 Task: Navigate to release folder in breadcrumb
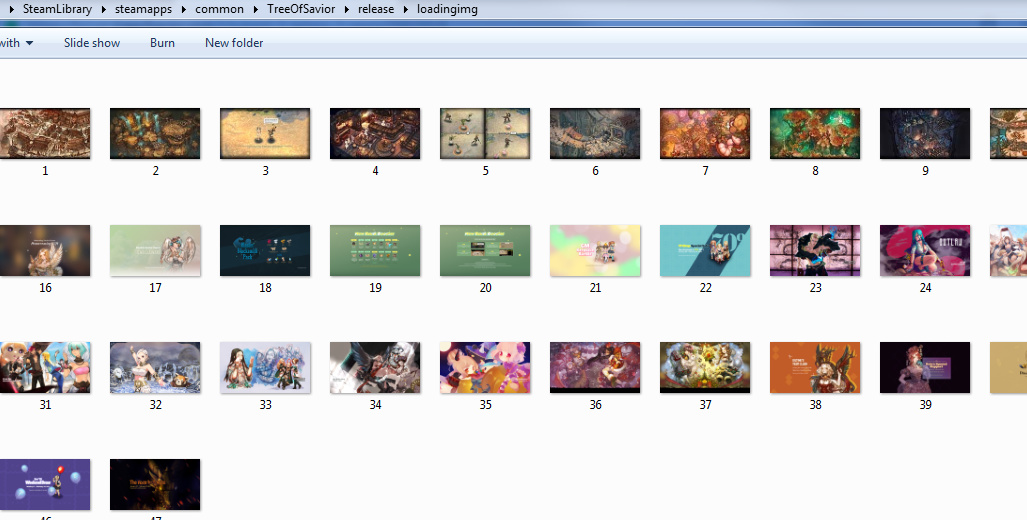coord(376,9)
